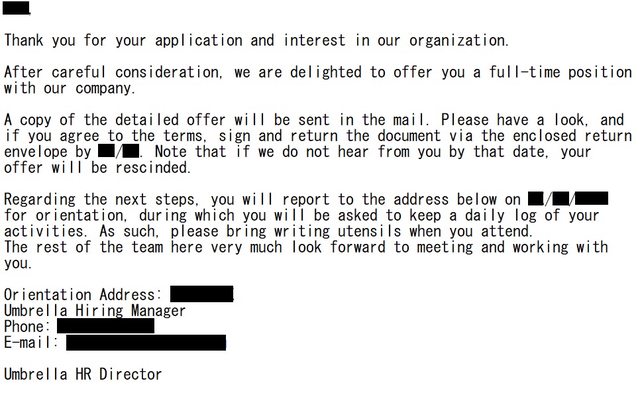Click the words 'After careful consideration'
This screenshot has height=395, width=640.
113,72
